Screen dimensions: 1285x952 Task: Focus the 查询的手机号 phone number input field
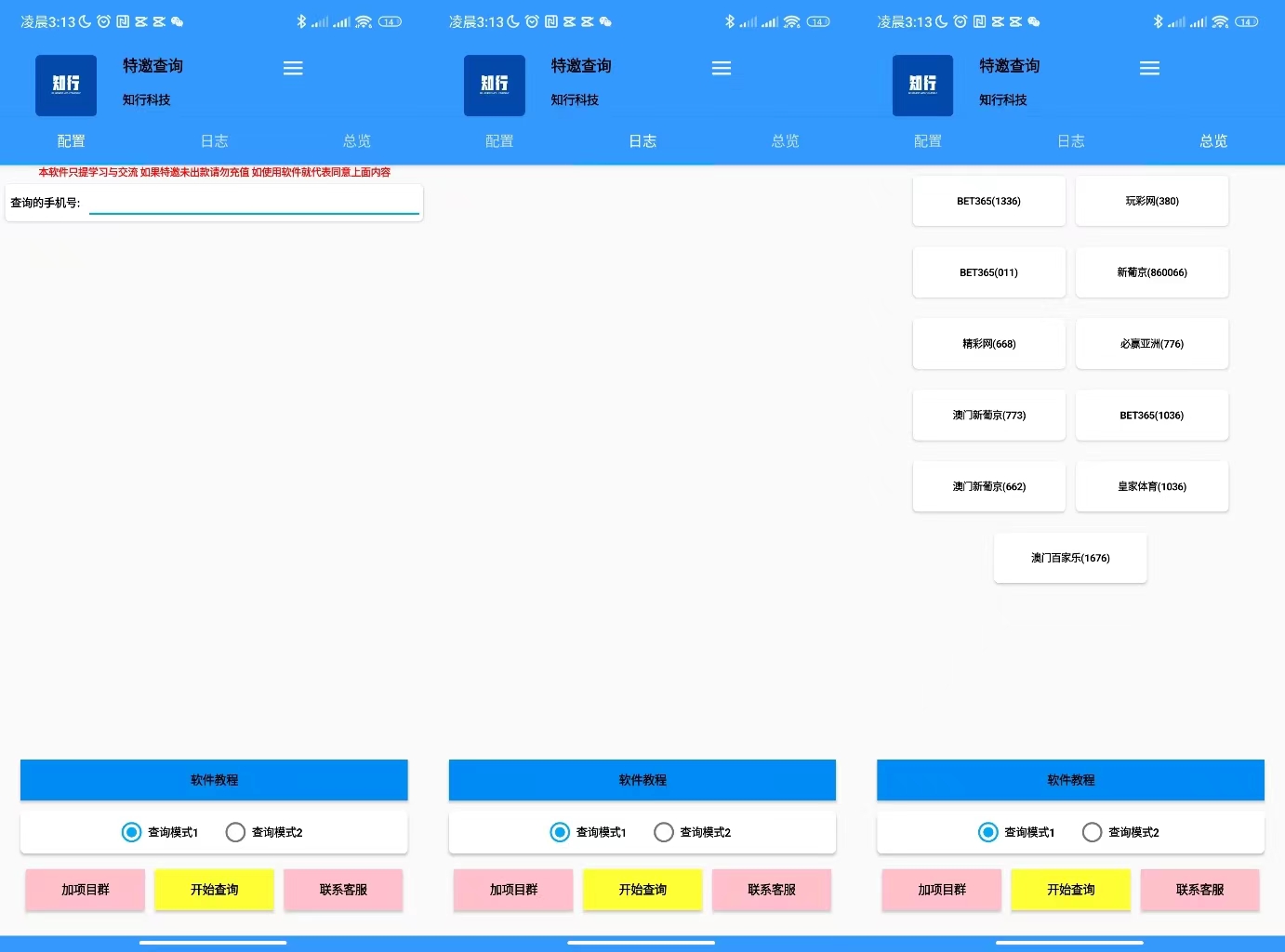(254, 203)
